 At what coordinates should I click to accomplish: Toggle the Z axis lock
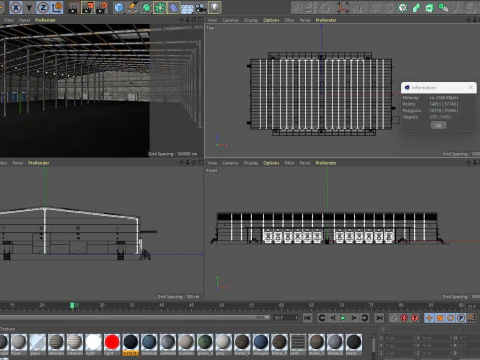[43, 7]
